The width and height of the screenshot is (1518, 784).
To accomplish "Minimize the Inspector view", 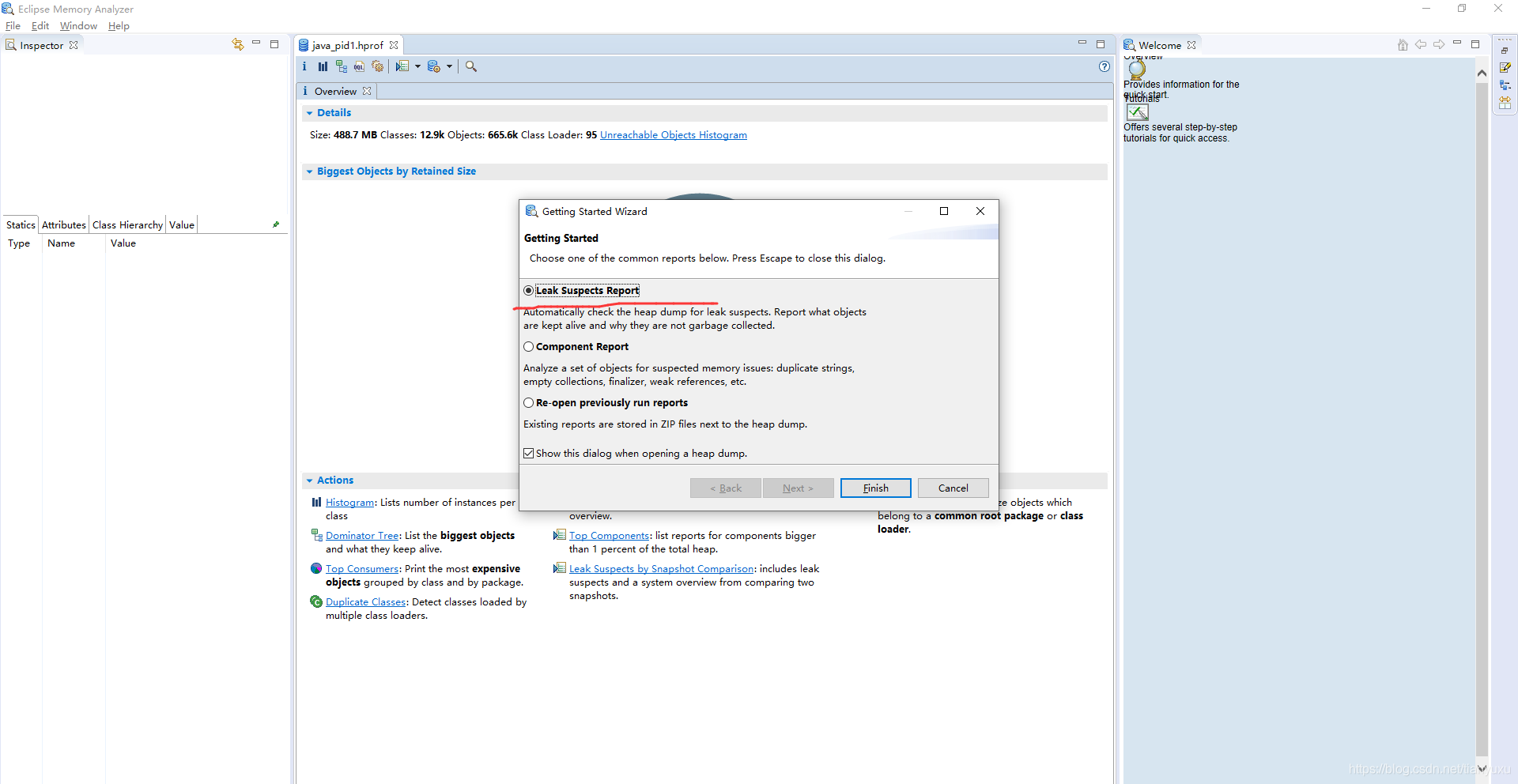I will (x=256, y=43).
